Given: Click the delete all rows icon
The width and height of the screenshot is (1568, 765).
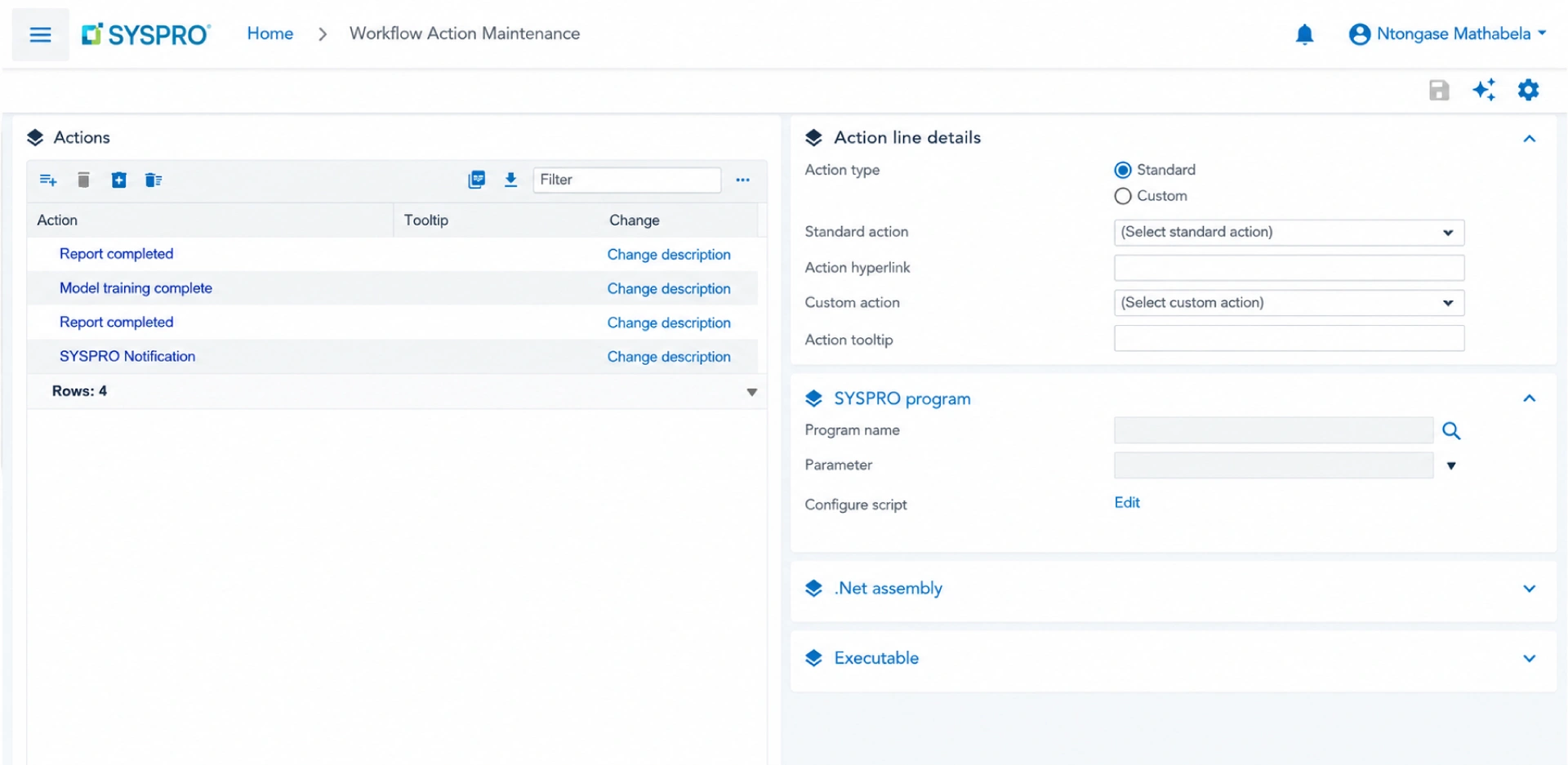Looking at the screenshot, I should point(154,180).
